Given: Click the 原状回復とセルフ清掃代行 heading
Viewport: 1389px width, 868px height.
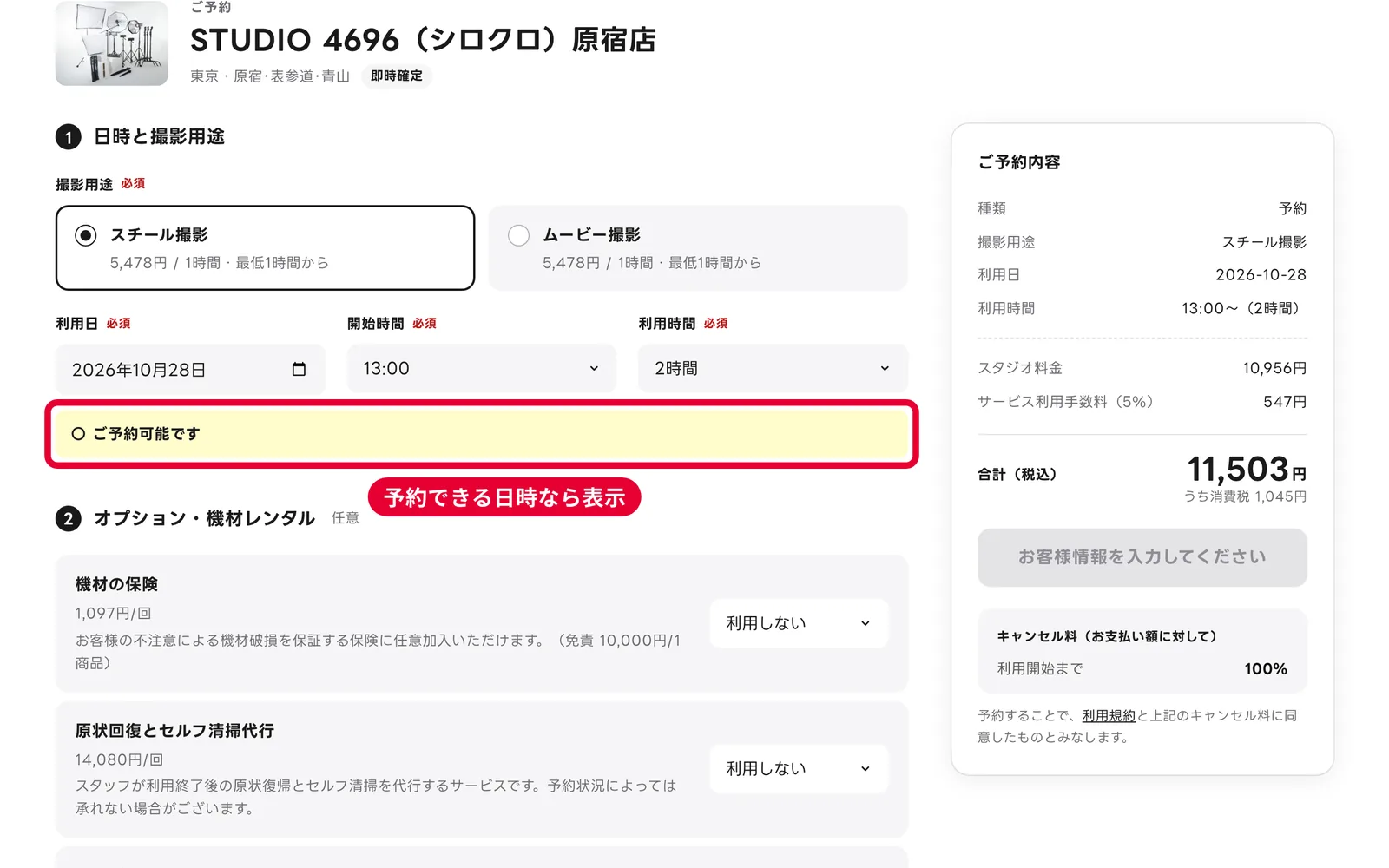Looking at the screenshot, I should click(x=174, y=731).
